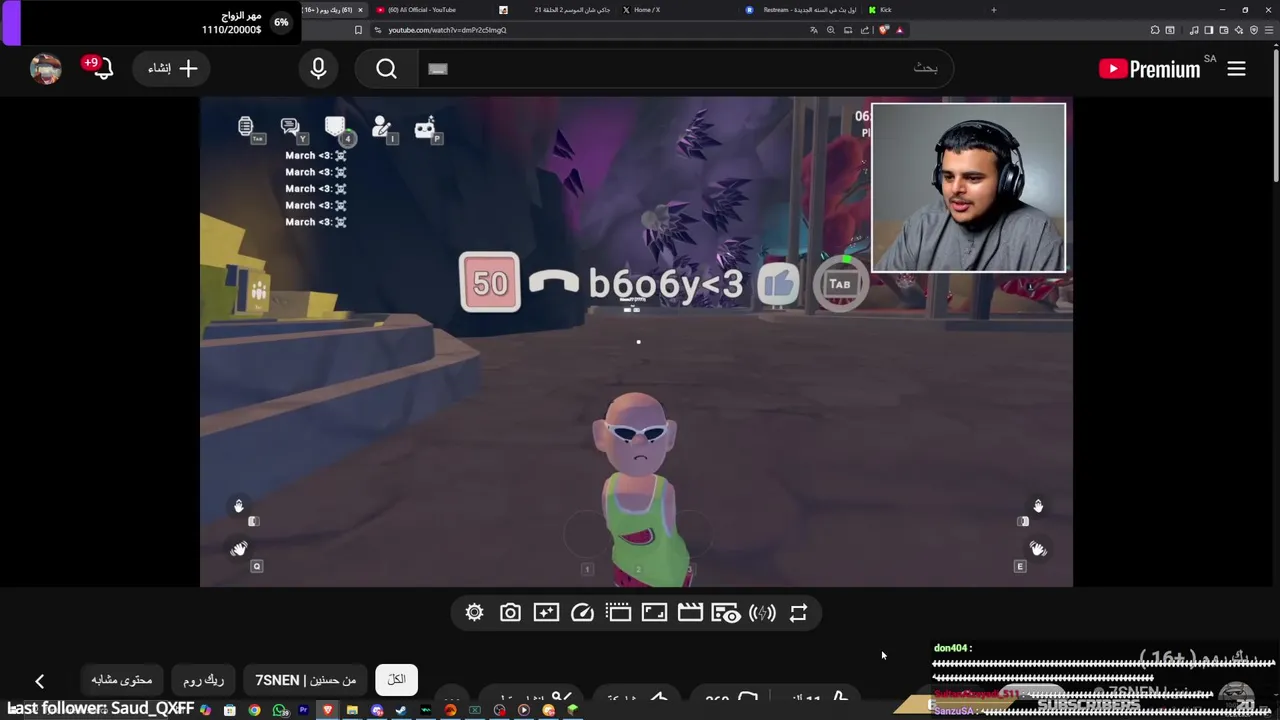
Task: Open the YouTube guide hamburger menu
Action: click(1236, 69)
